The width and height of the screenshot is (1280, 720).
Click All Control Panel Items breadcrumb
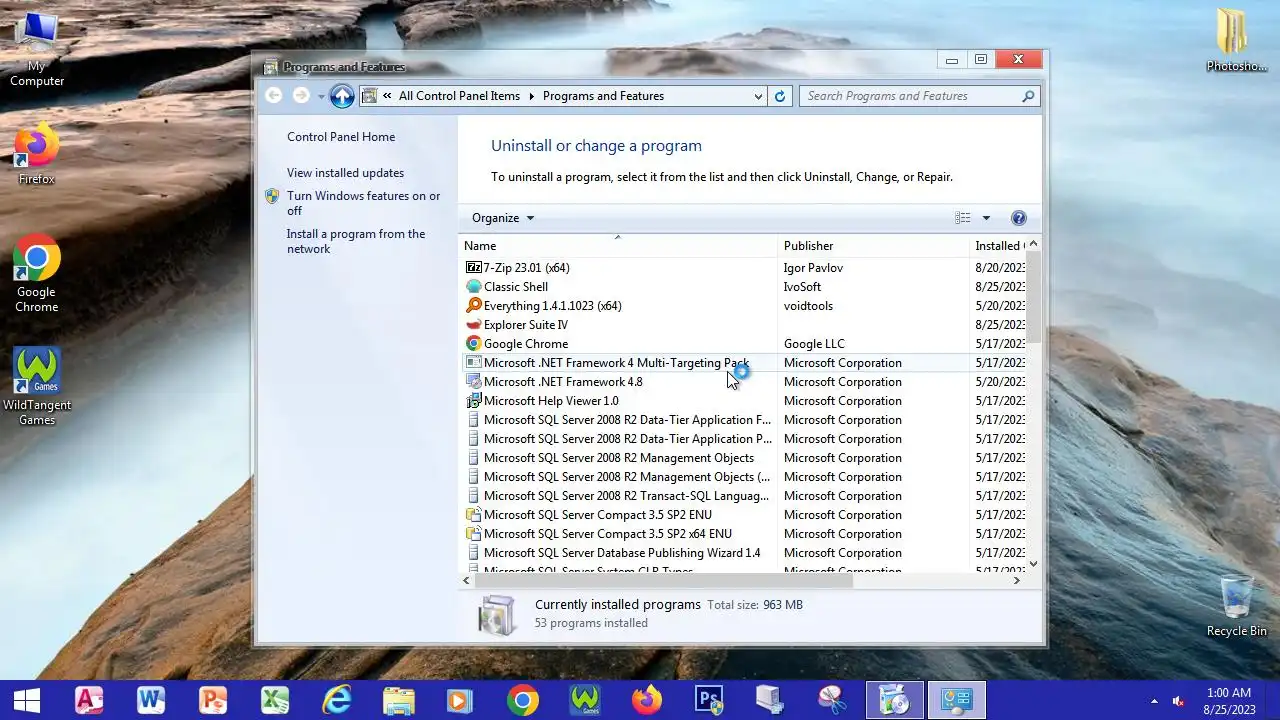[x=459, y=96]
